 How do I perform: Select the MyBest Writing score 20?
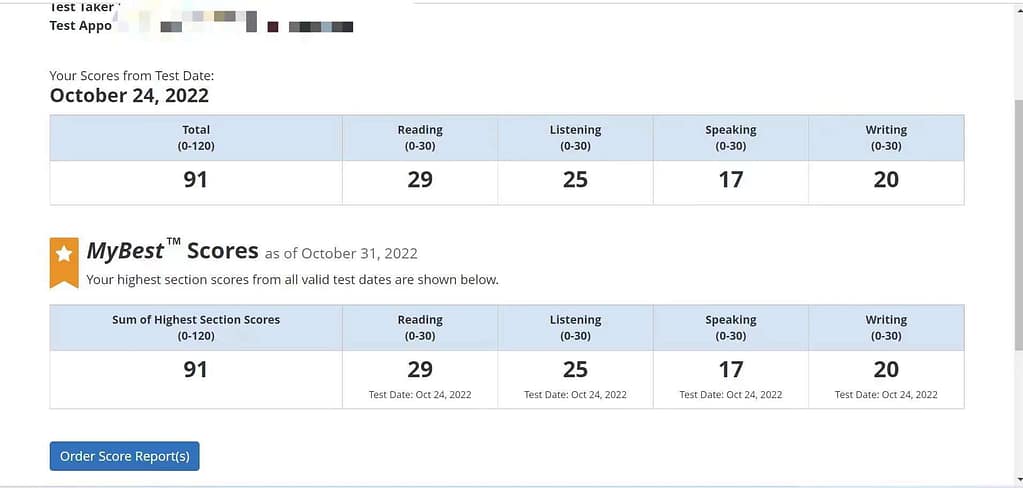886,369
